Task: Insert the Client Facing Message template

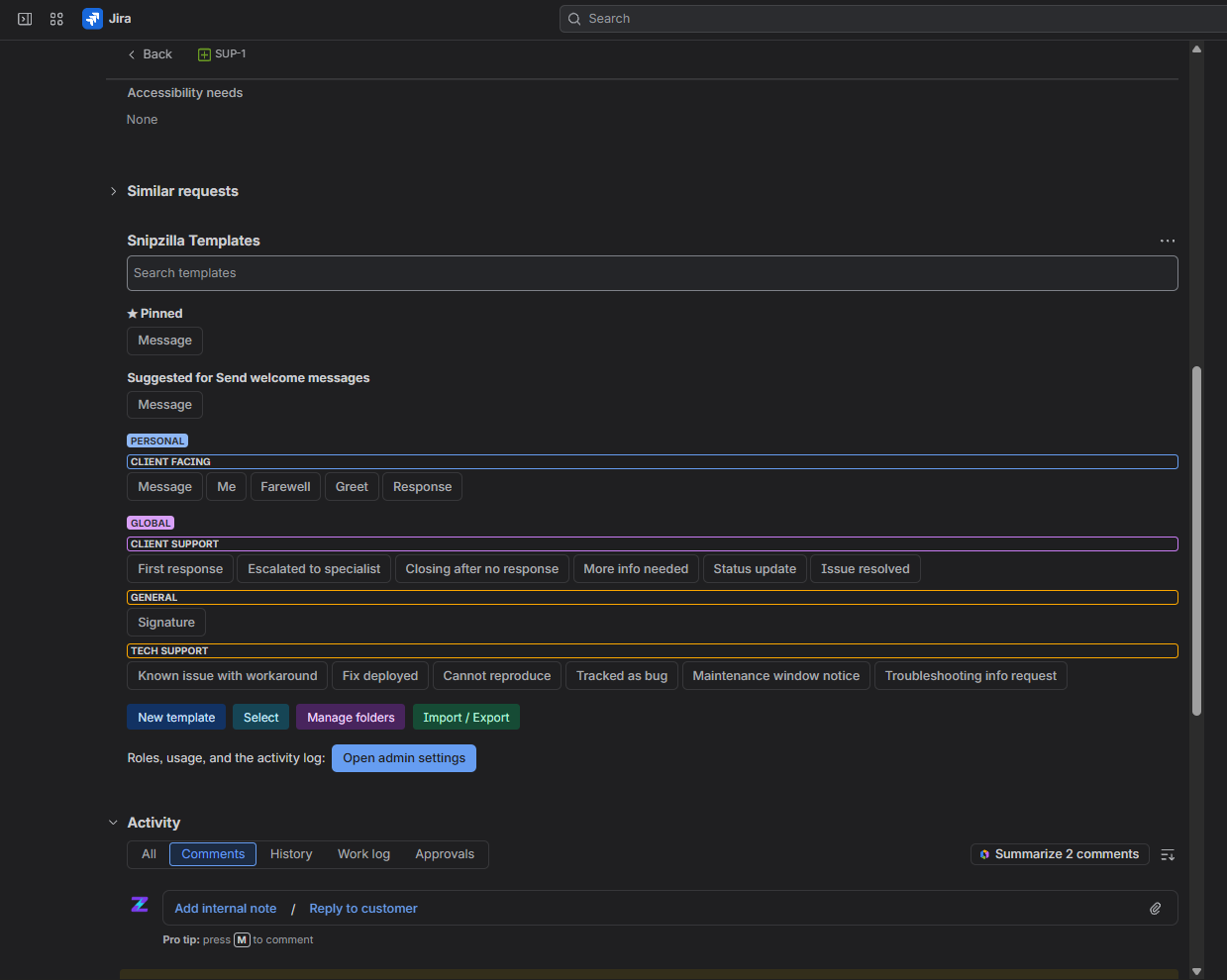Action: point(164,487)
